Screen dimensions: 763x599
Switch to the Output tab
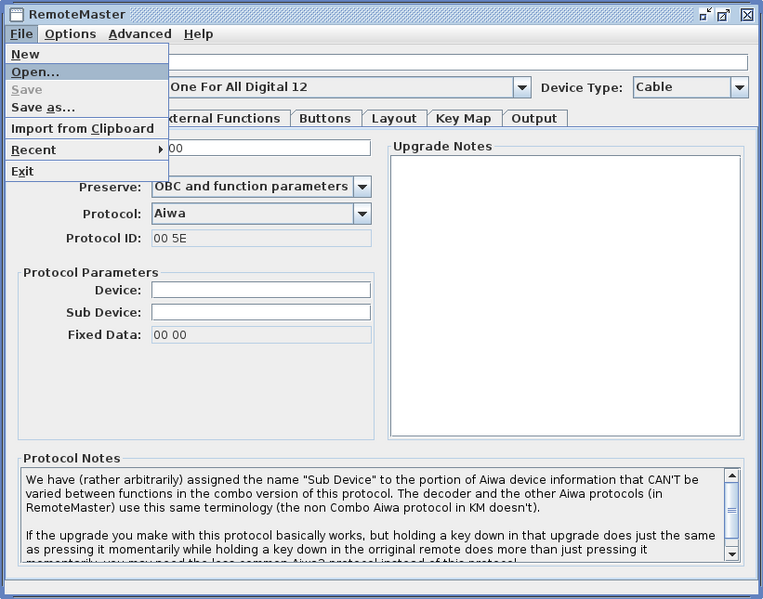(534, 118)
